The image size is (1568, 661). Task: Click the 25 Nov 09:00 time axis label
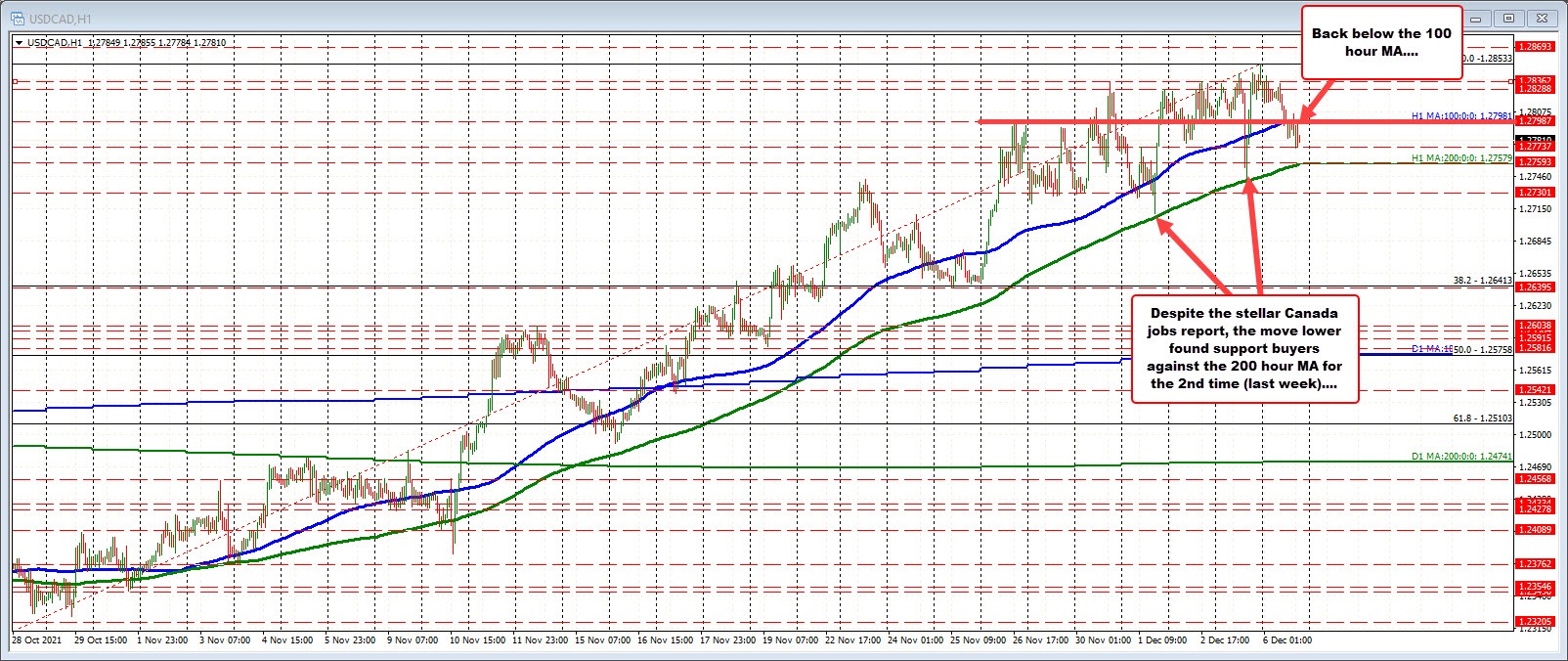pos(978,639)
